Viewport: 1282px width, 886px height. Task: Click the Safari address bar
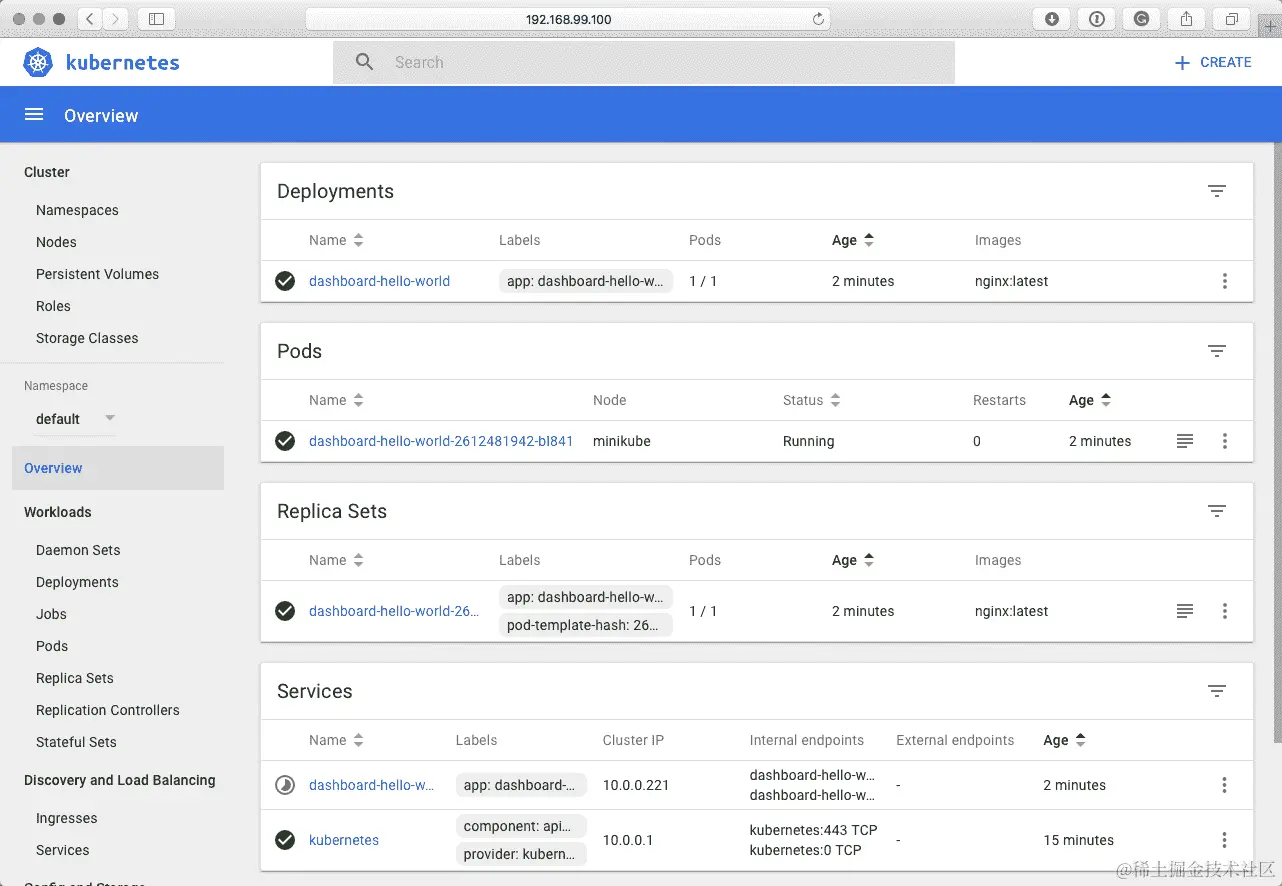pos(568,19)
